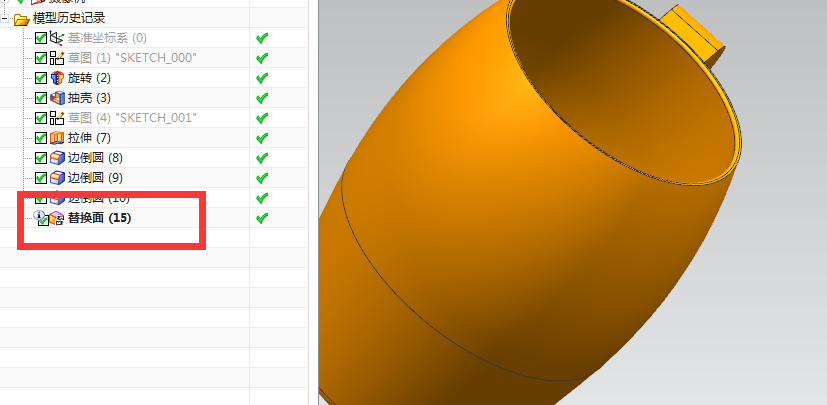Select the 基准坐标系 (0) feature text
This screenshot has width=827, height=405.
pyautogui.click(x=107, y=38)
